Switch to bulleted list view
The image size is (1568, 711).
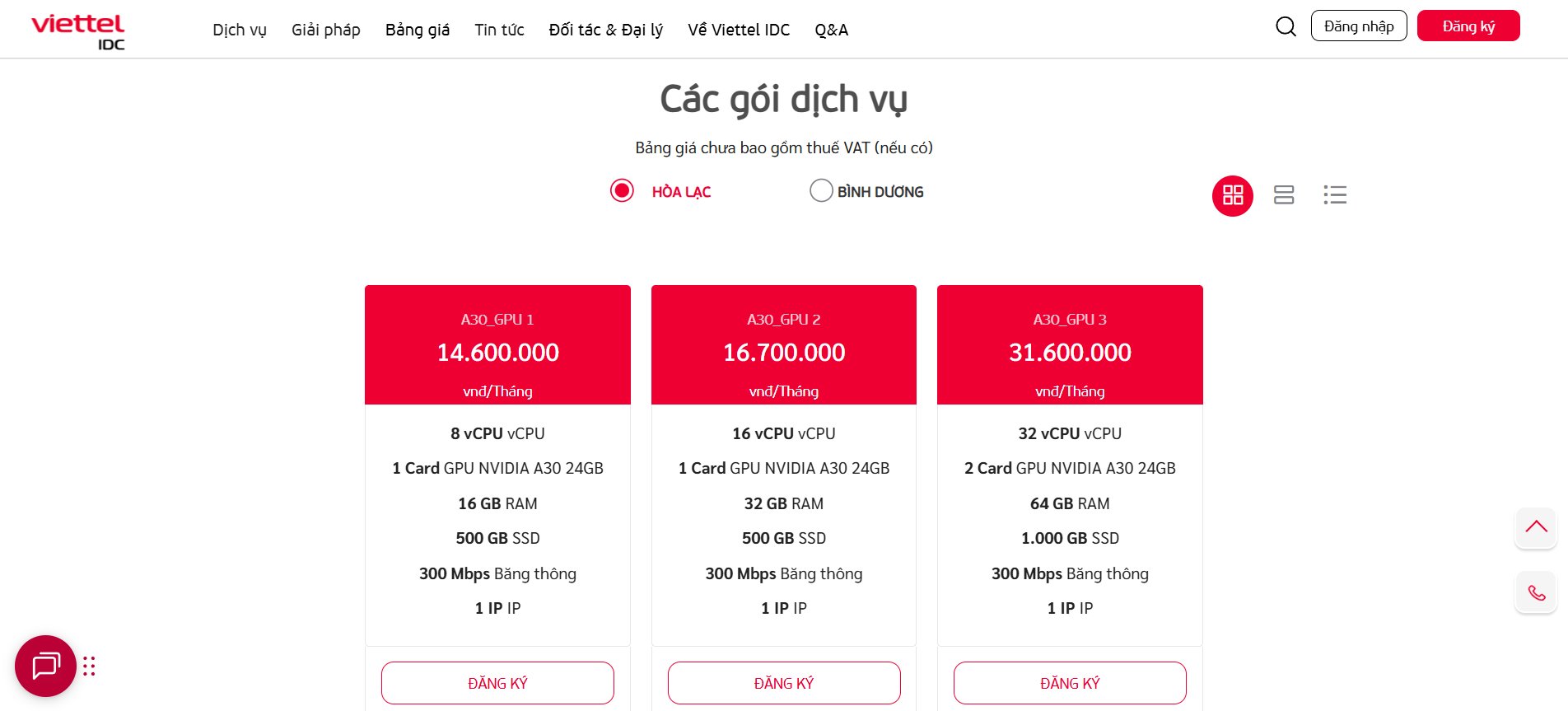pos(1335,195)
